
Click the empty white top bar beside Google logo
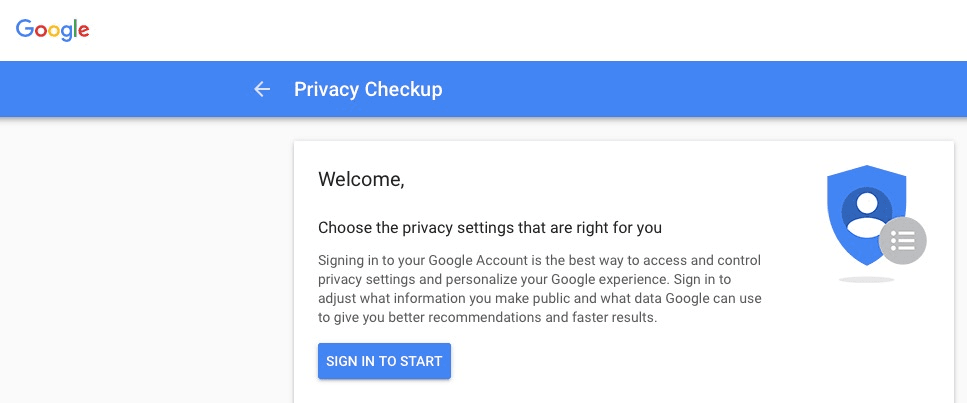[500, 30]
